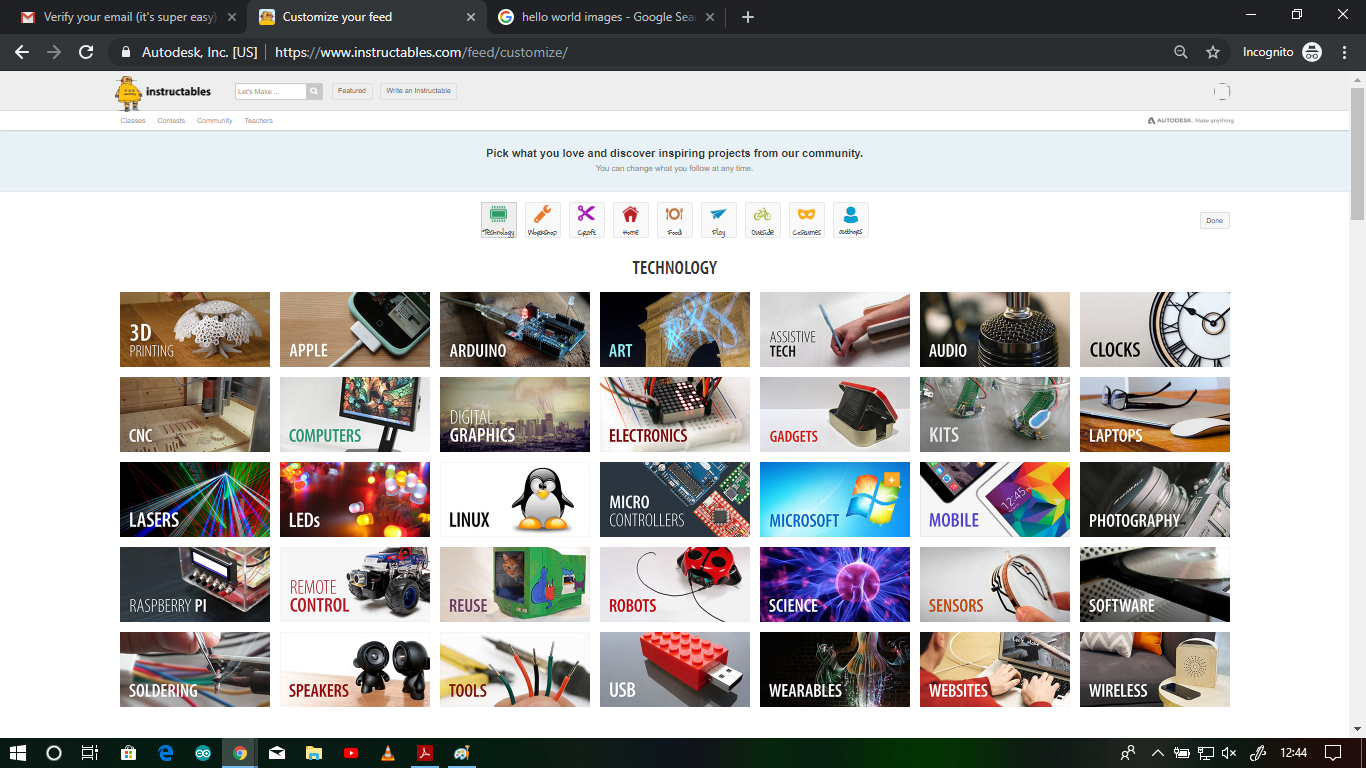Select the Outside bicycle category icon

(x=763, y=220)
